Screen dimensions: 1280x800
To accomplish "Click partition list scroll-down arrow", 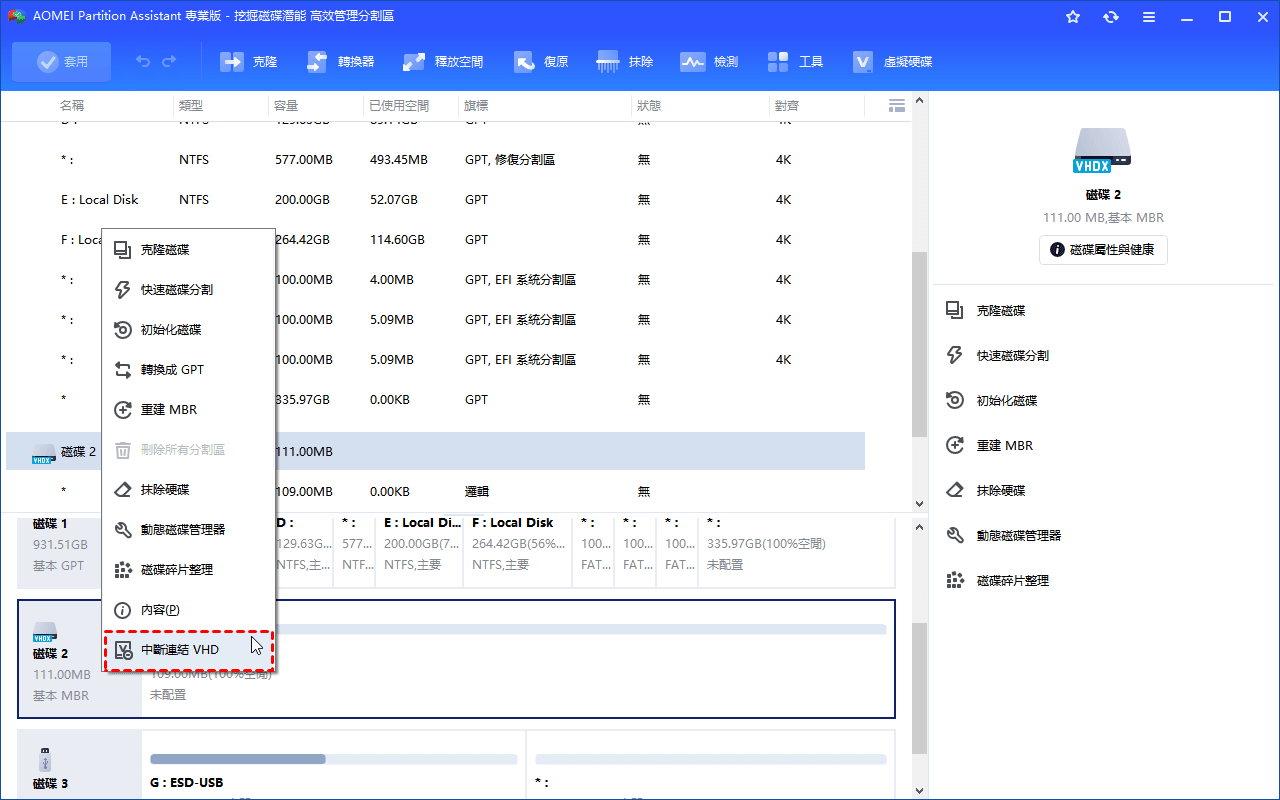I will (920, 504).
